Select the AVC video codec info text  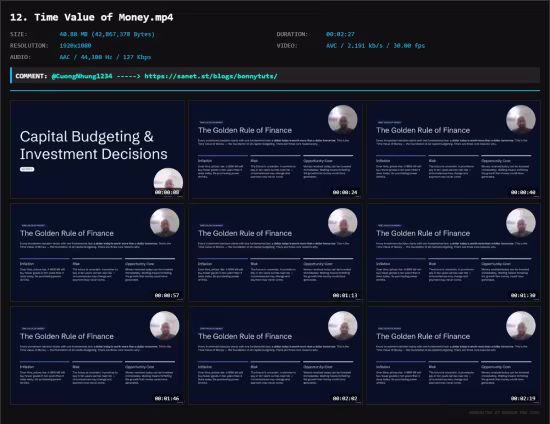pos(375,46)
